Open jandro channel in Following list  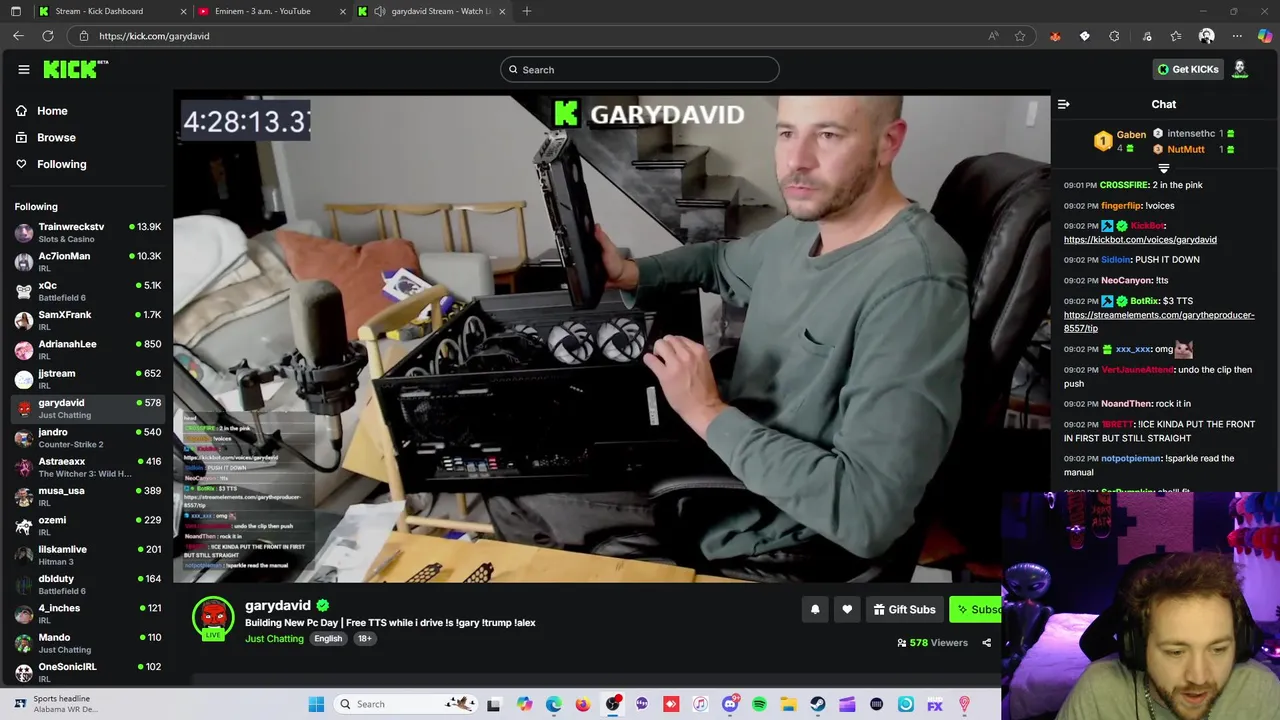pos(88,438)
